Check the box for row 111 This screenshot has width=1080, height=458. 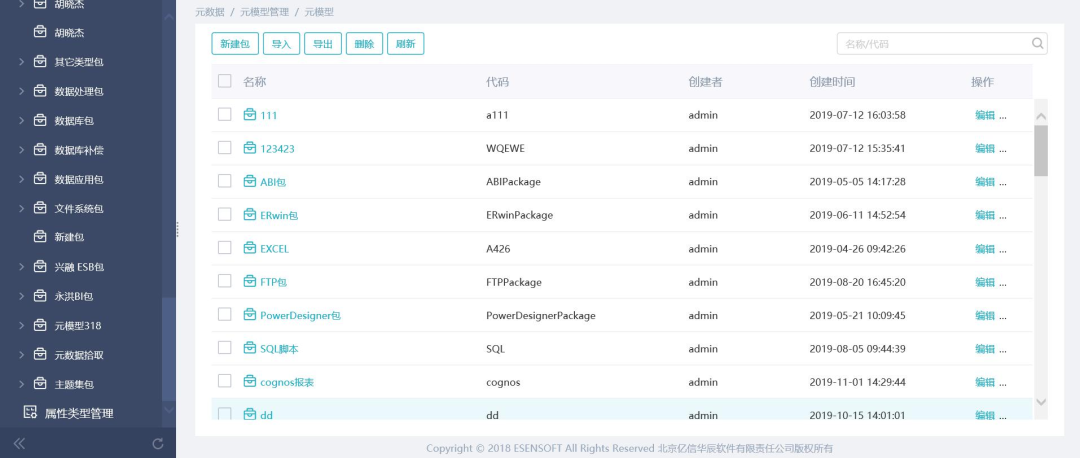(224, 115)
